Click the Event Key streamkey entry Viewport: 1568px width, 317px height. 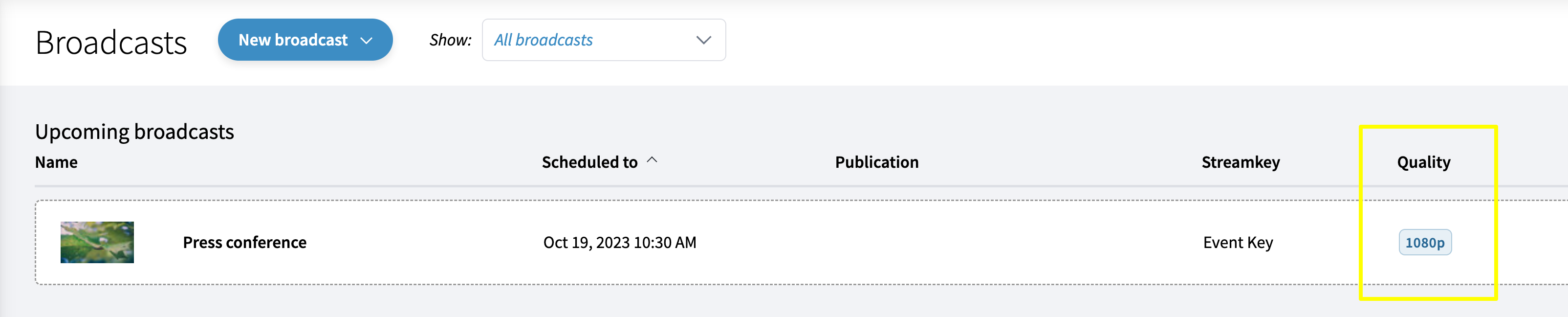pyautogui.click(x=1238, y=243)
